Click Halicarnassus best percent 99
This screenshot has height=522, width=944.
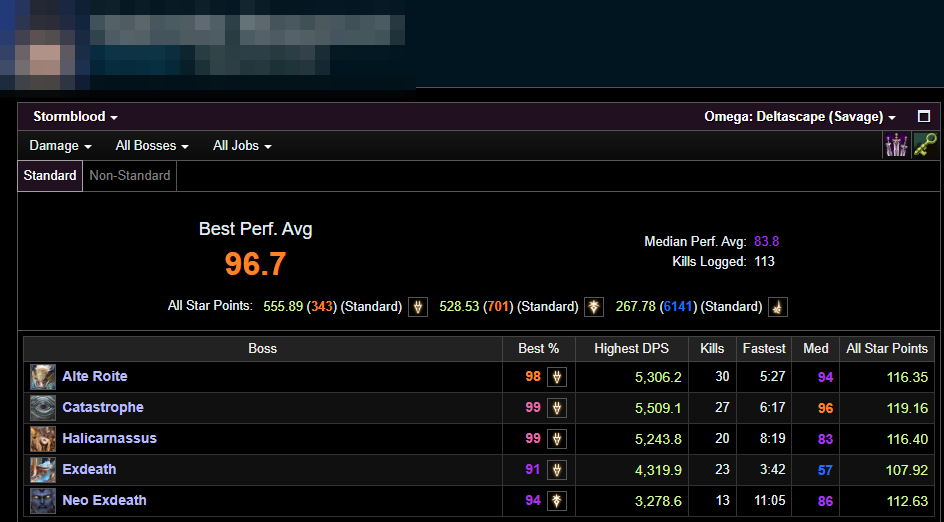click(x=533, y=438)
